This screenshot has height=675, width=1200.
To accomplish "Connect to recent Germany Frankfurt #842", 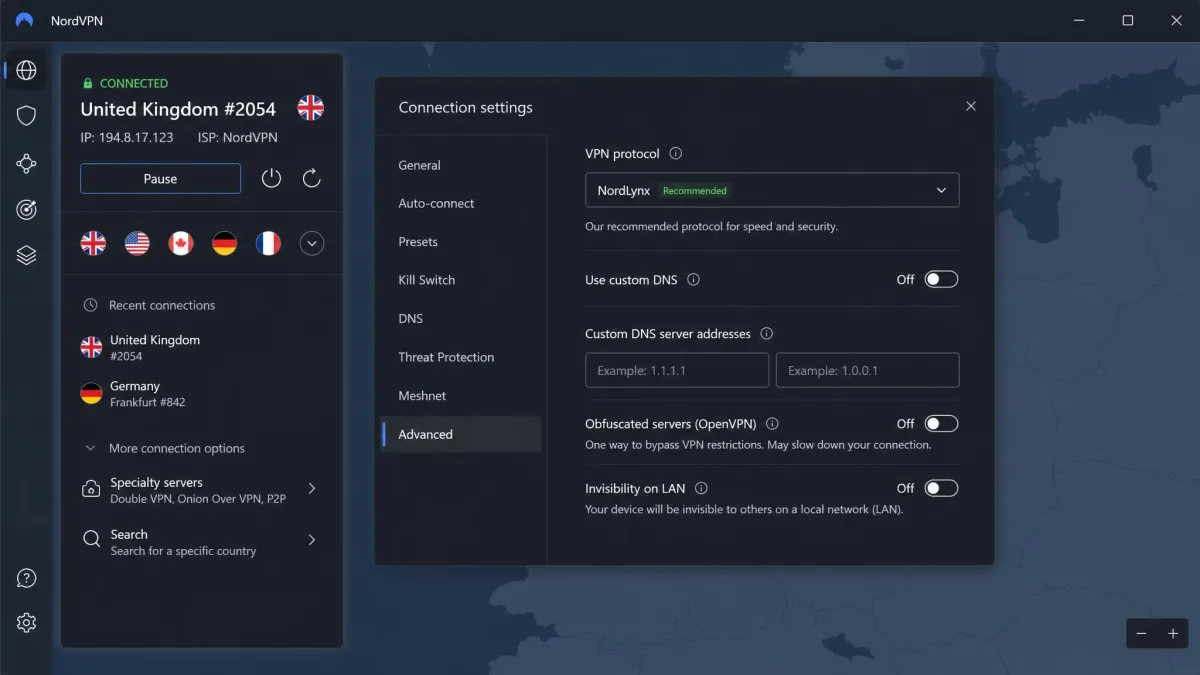I will [201, 393].
